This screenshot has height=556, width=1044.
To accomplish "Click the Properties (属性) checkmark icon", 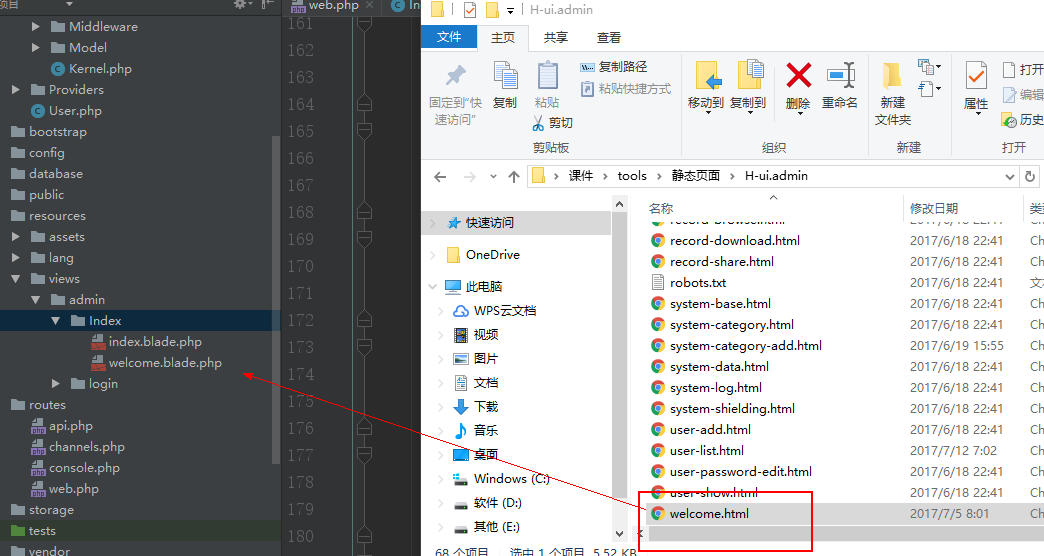I will (x=975, y=76).
